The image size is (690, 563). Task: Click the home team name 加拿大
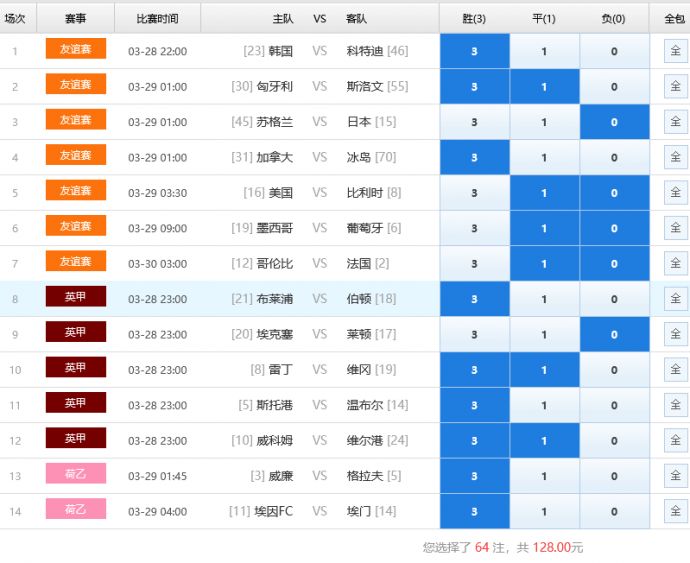pos(275,157)
